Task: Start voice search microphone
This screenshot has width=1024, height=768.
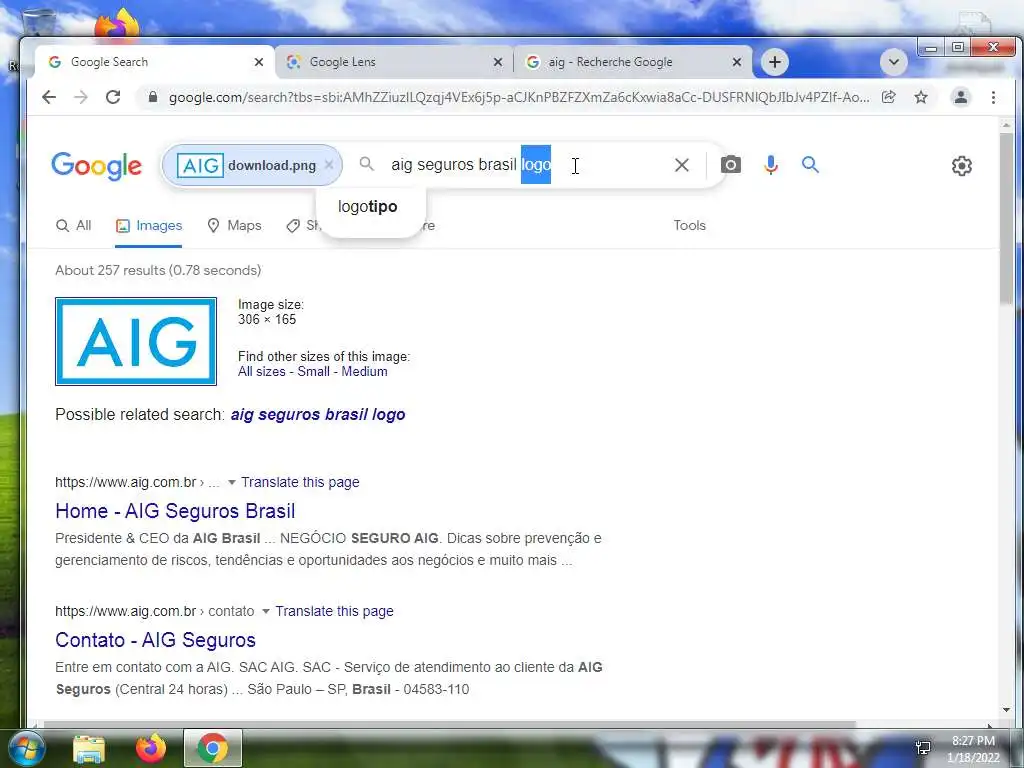Action: point(771,165)
